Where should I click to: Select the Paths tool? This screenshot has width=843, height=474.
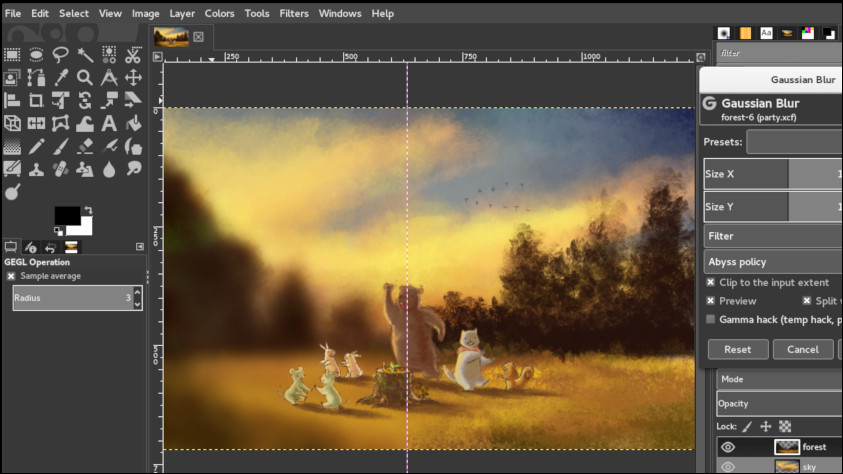click(36, 78)
